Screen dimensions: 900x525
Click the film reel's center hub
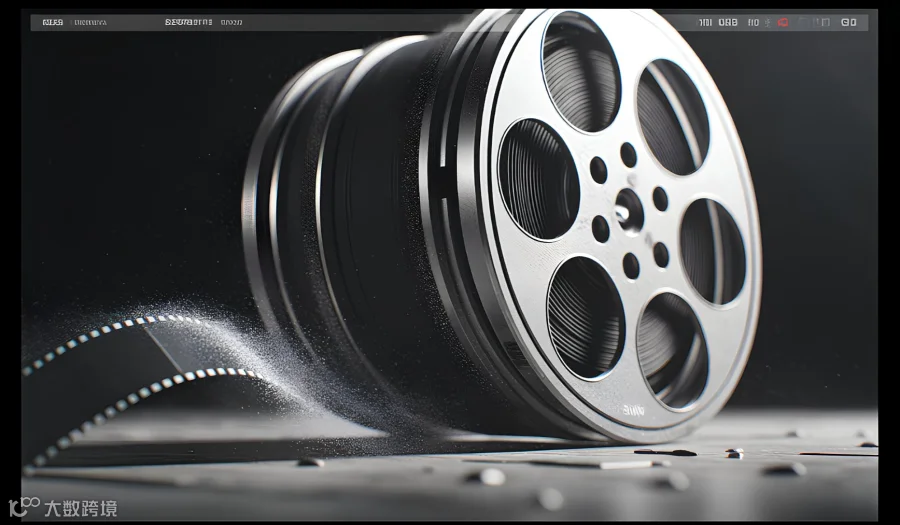tap(629, 211)
